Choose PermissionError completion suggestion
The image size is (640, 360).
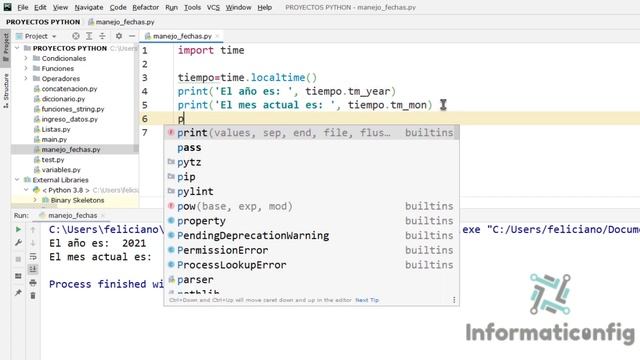[x=311, y=250]
